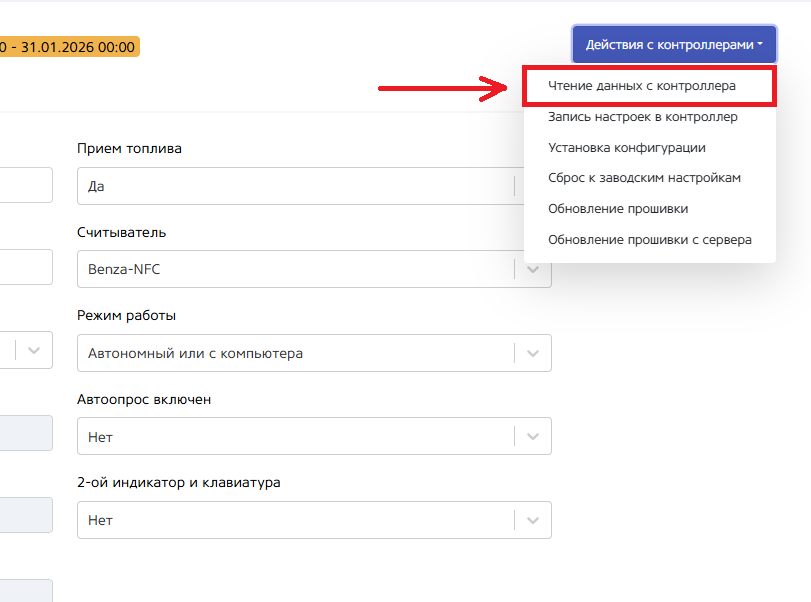Open the Действия с контроллерами dropdown button
Image resolution: width=811 pixels, height=602 pixels.
[674, 45]
